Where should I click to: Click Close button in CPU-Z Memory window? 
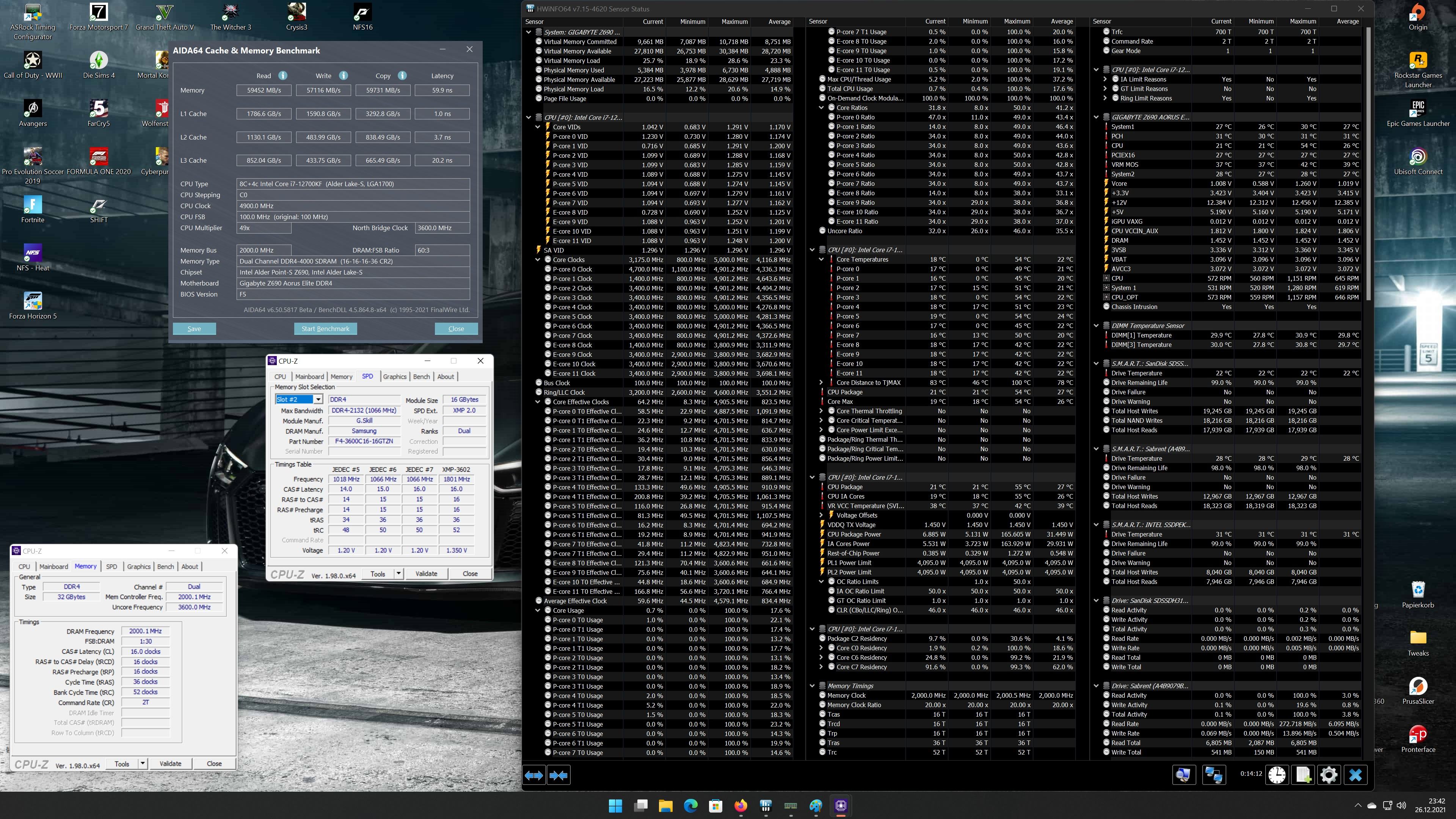pos(214,764)
